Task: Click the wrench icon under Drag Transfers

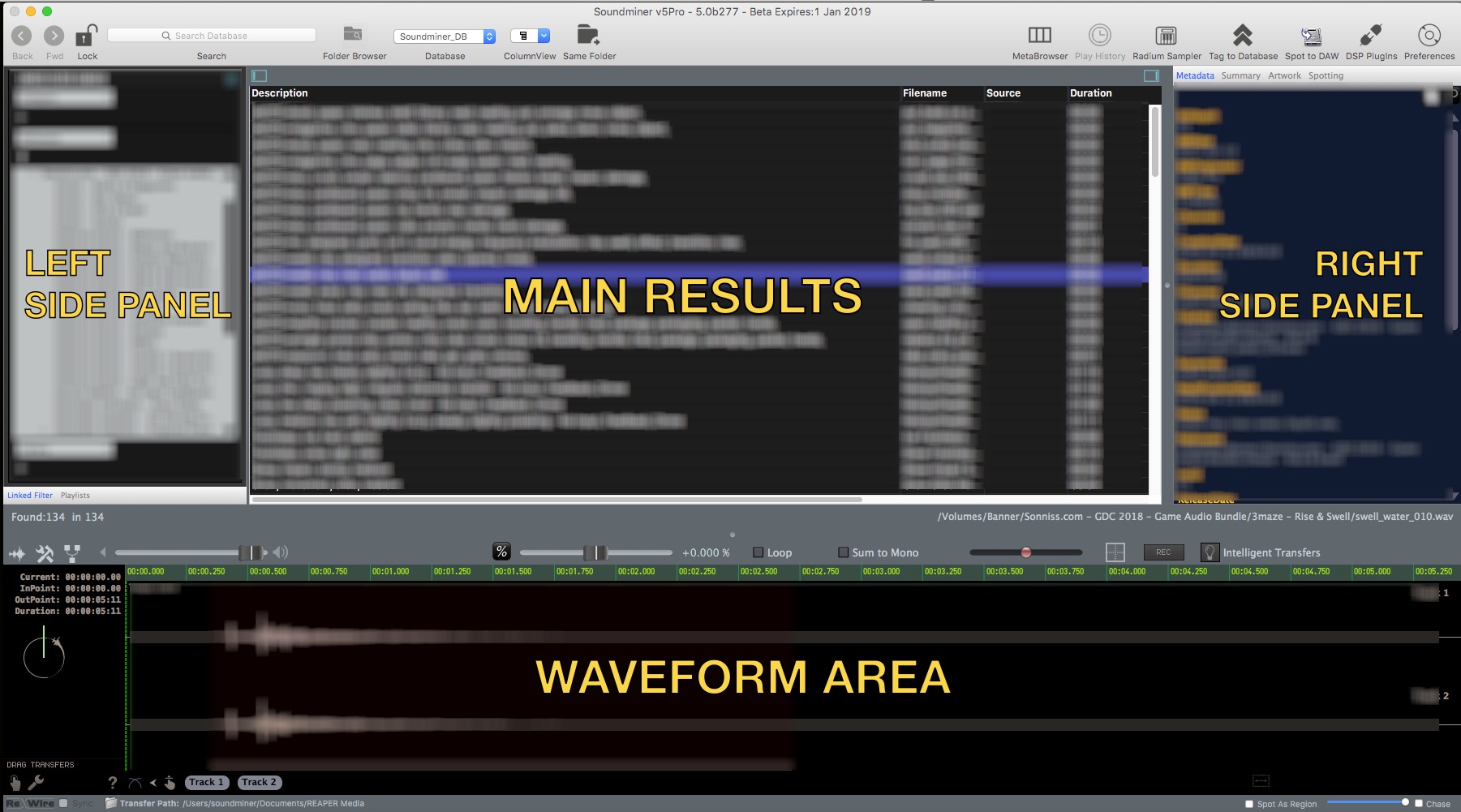Action: pyautogui.click(x=36, y=782)
